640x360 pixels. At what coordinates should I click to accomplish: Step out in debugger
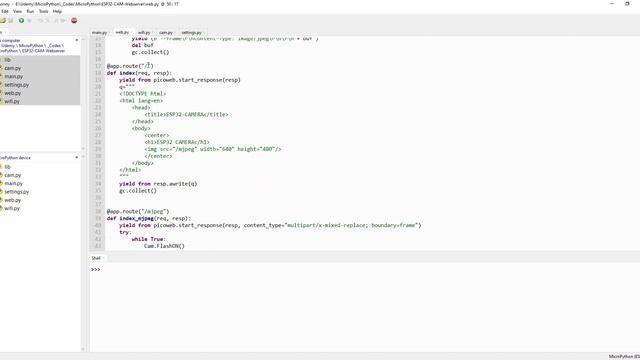click(x=56, y=20)
